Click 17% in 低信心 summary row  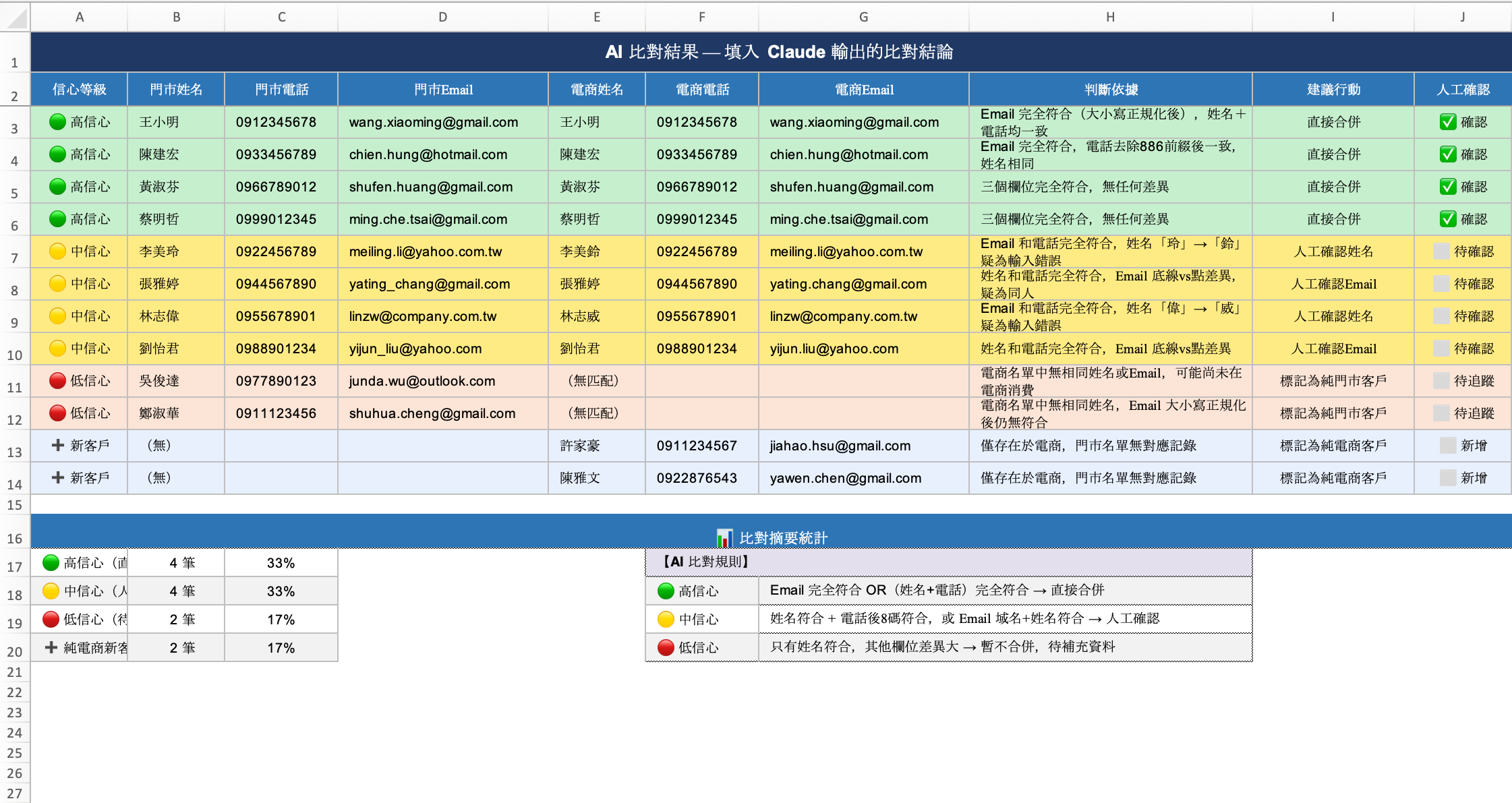tap(281, 620)
